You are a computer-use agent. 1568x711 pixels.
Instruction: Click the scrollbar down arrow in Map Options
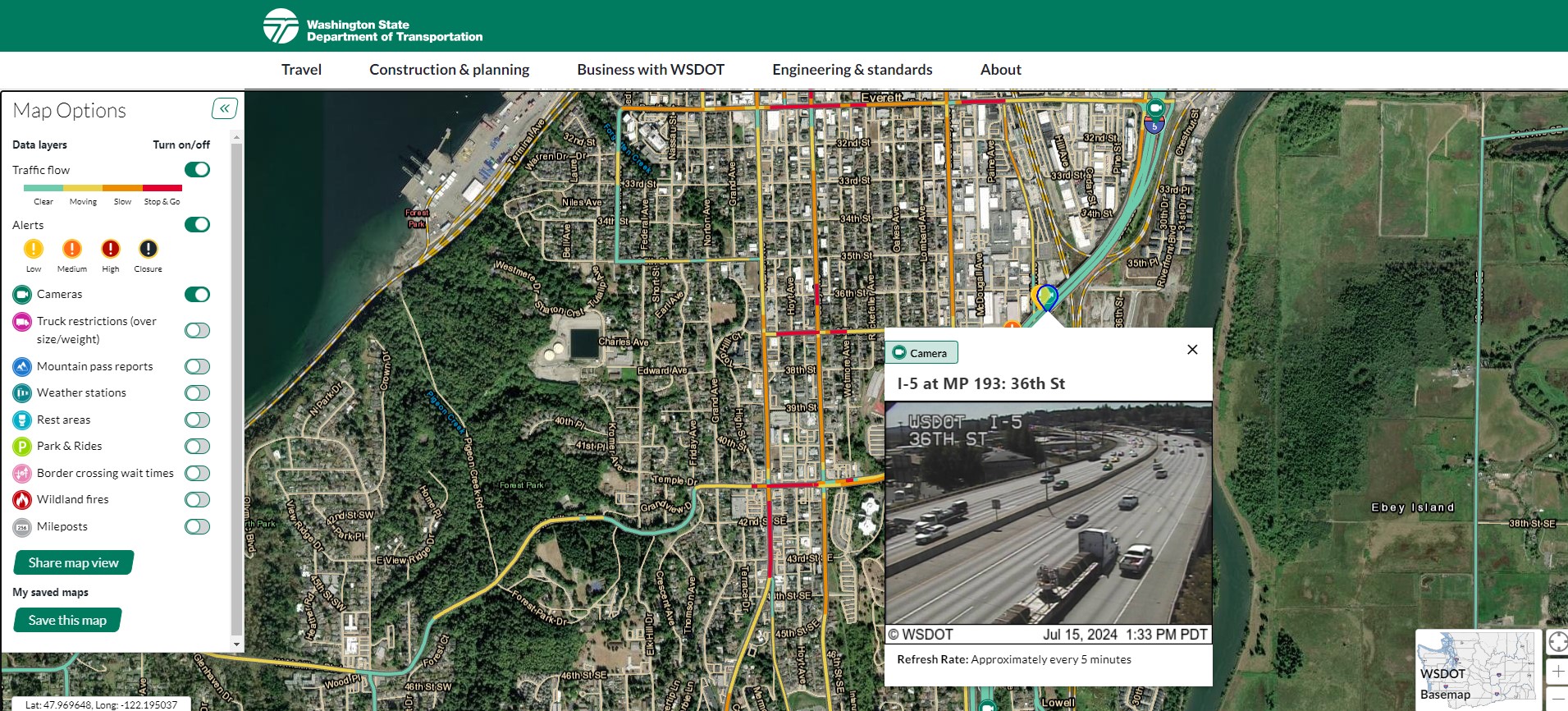coord(237,644)
